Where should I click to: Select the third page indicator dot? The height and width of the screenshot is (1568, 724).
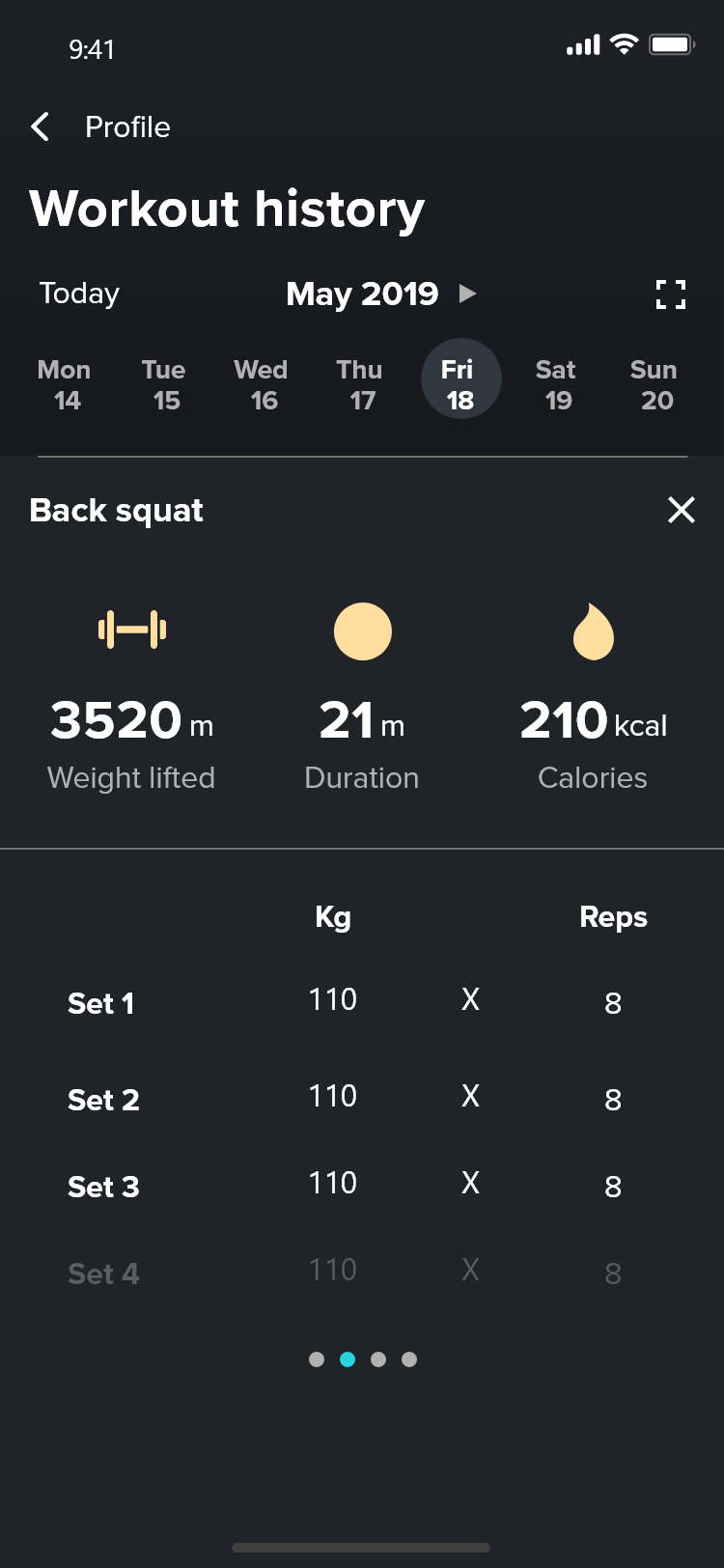(378, 1359)
